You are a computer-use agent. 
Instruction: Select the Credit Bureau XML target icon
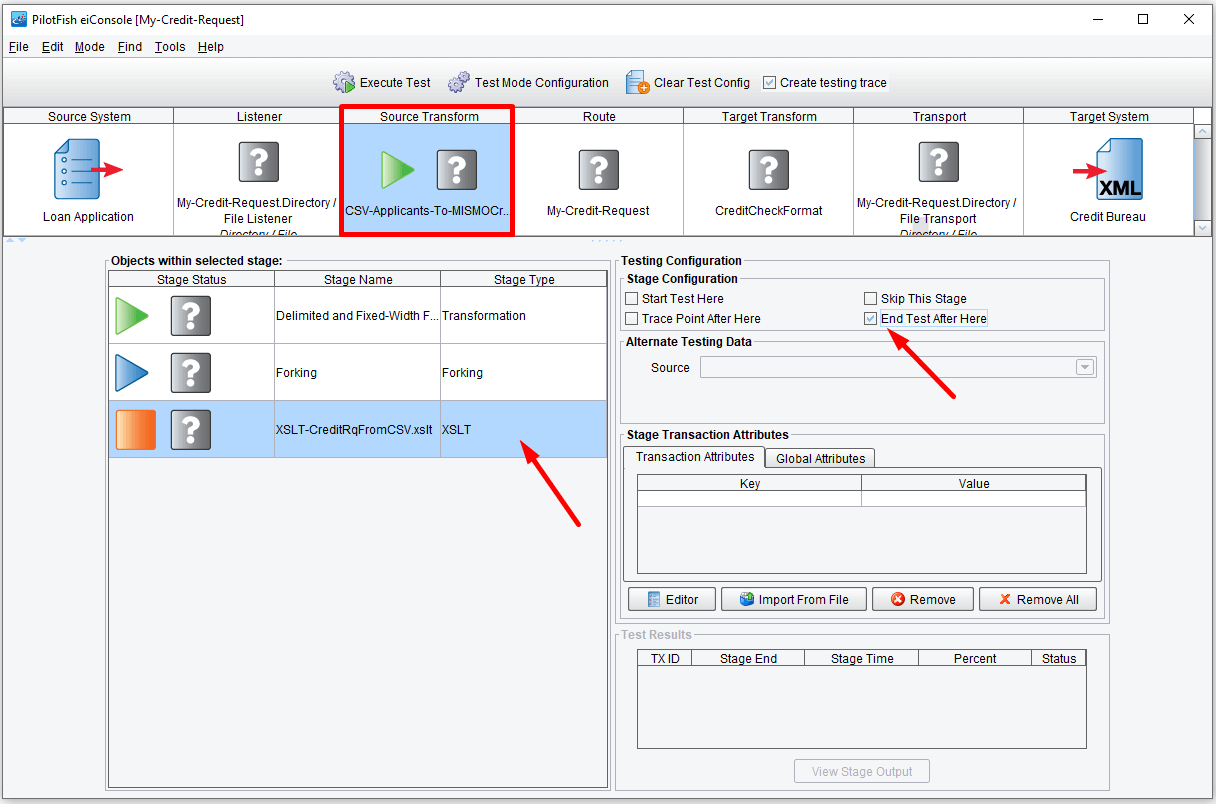click(x=1109, y=169)
